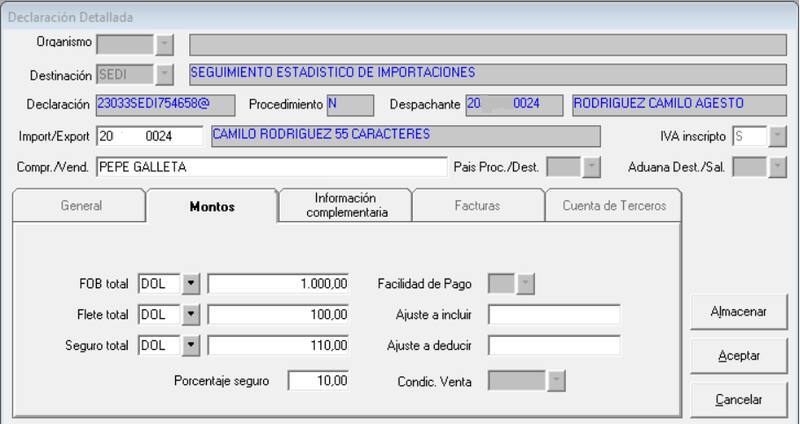
Task: Click the Aceptar button
Action: 738,355
